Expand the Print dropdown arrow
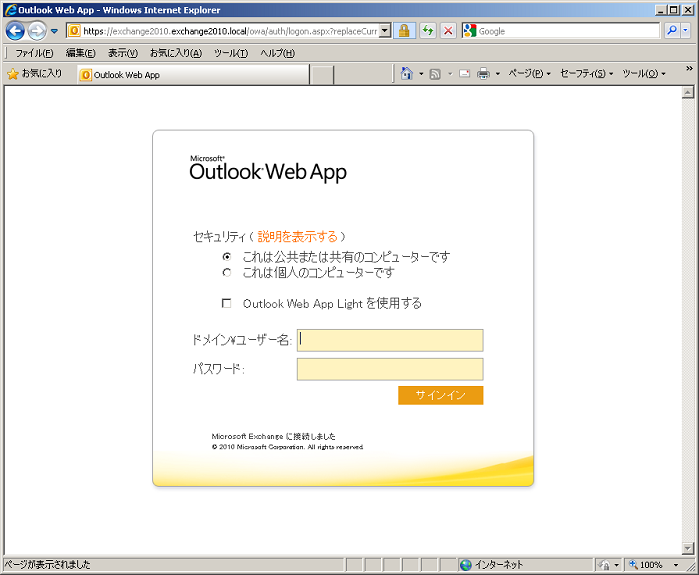The width and height of the screenshot is (699, 575). coord(498,74)
